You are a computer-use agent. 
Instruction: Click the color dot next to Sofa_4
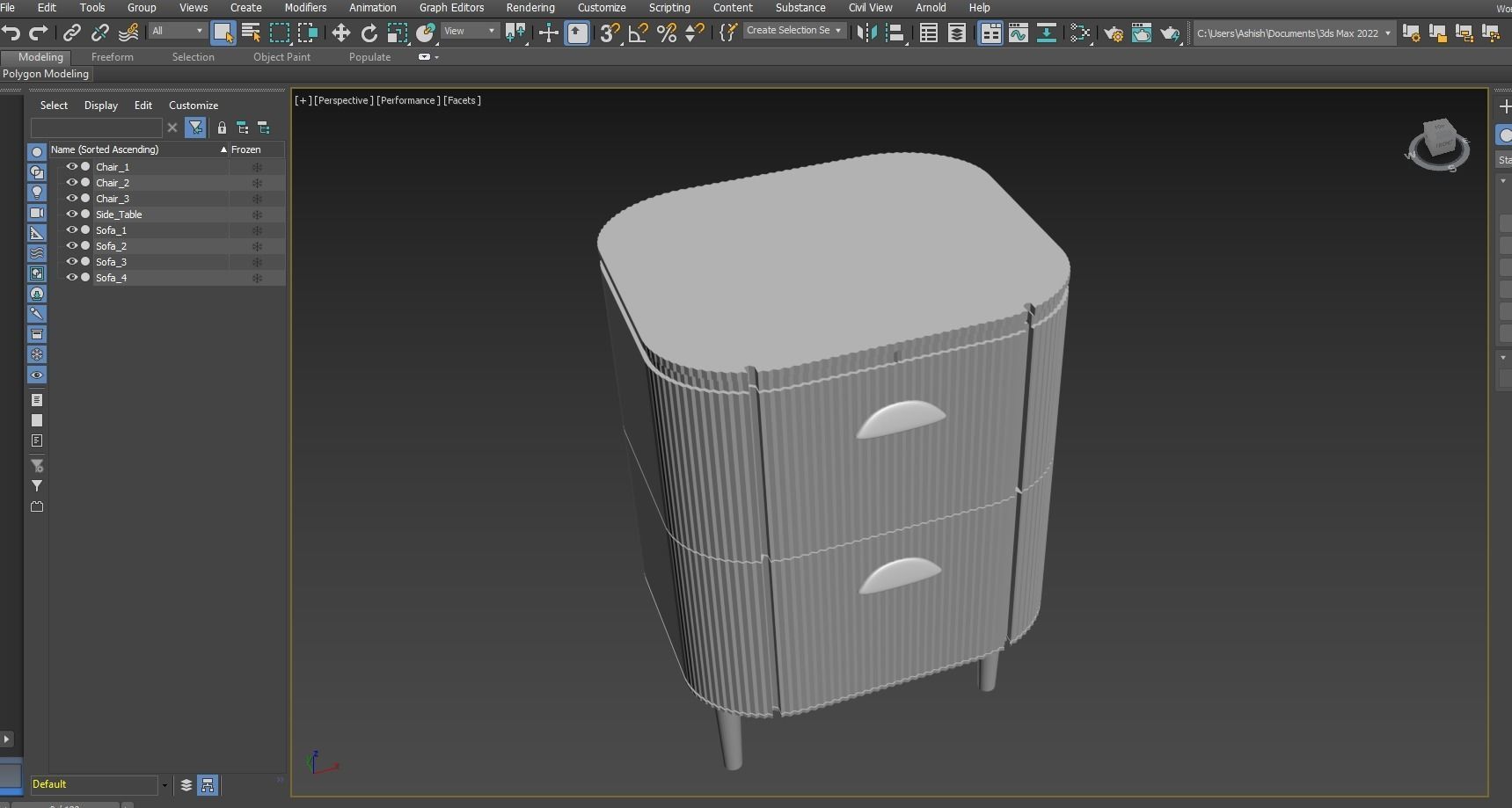[x=85, y=277]
